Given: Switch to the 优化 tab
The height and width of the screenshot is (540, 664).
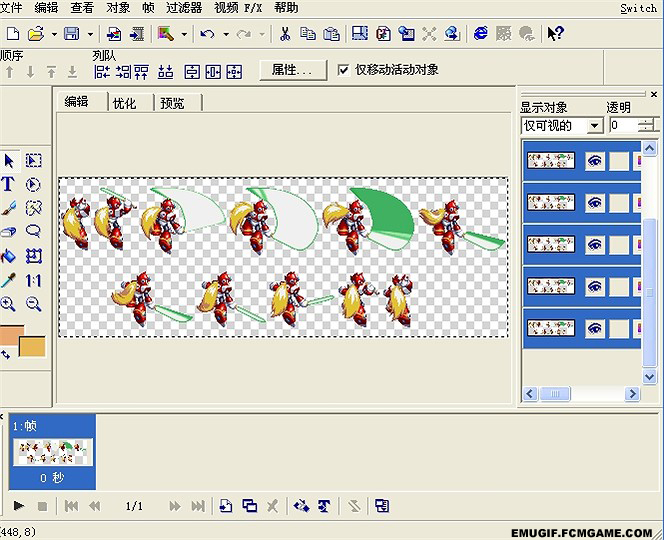Looking at the screenshot, I should tap(124, 103).
